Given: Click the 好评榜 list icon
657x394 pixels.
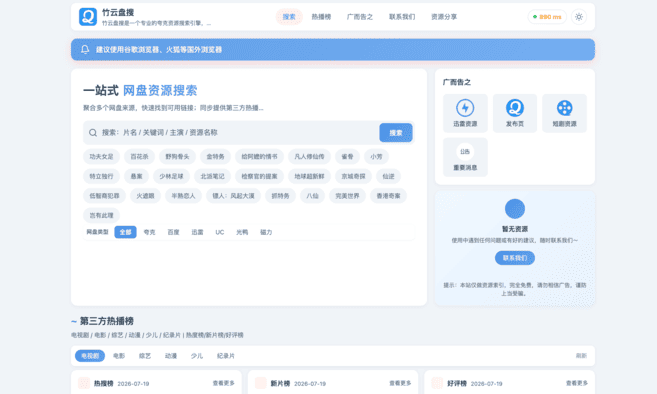Looking at the screenshot, I should 437,383.
